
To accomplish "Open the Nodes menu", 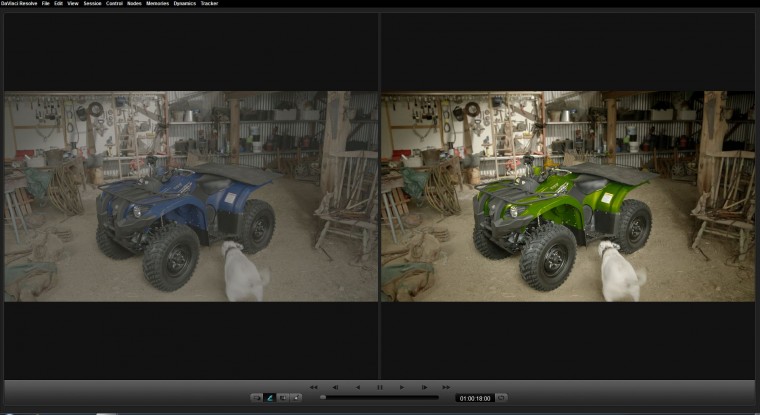I will [134, 4].
